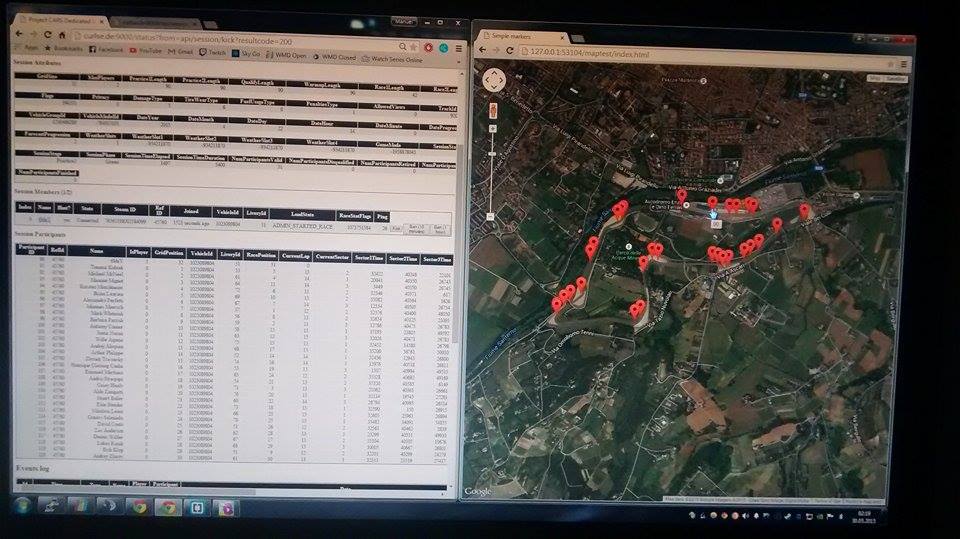Open the Windows Start menu
Viewport: 960px width, 539px height.
click(x=22, y=507)
